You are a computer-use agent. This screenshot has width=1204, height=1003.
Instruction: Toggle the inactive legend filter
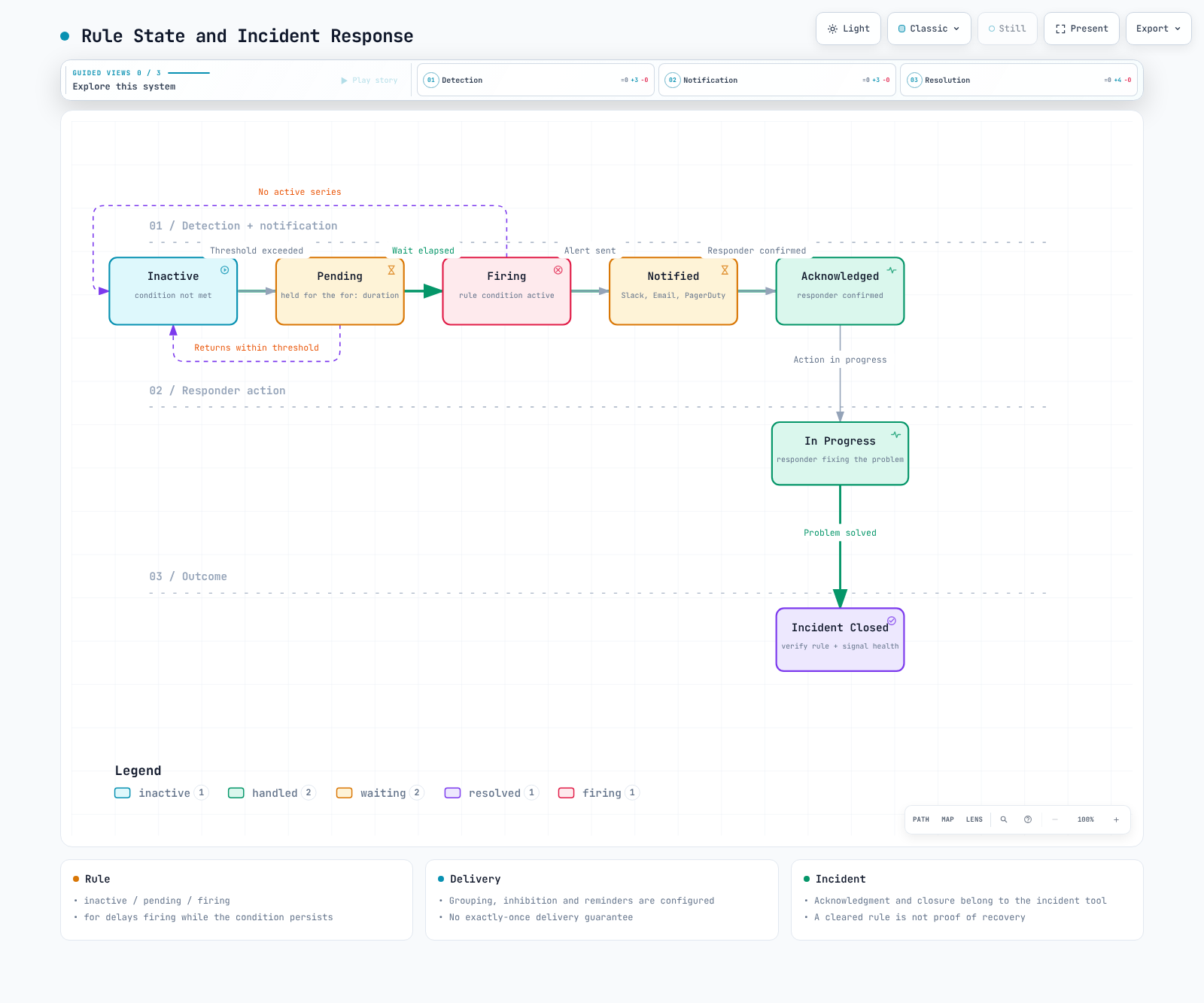click(x=161, y=793)
